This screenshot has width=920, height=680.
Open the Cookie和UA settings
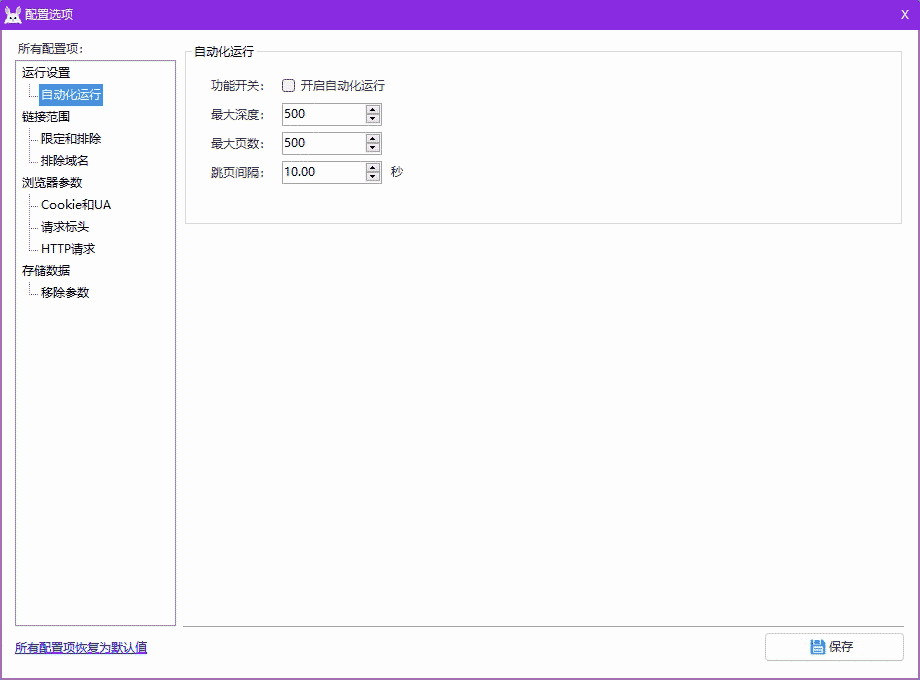[76, 205]
